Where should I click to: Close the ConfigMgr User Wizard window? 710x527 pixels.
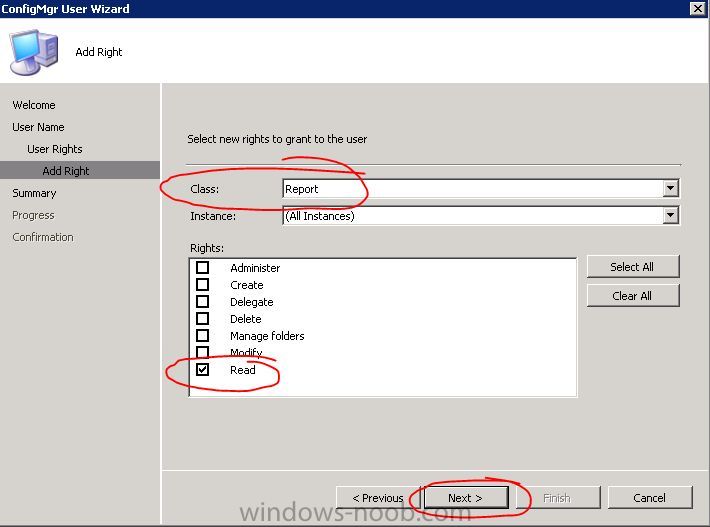point(698,9)
